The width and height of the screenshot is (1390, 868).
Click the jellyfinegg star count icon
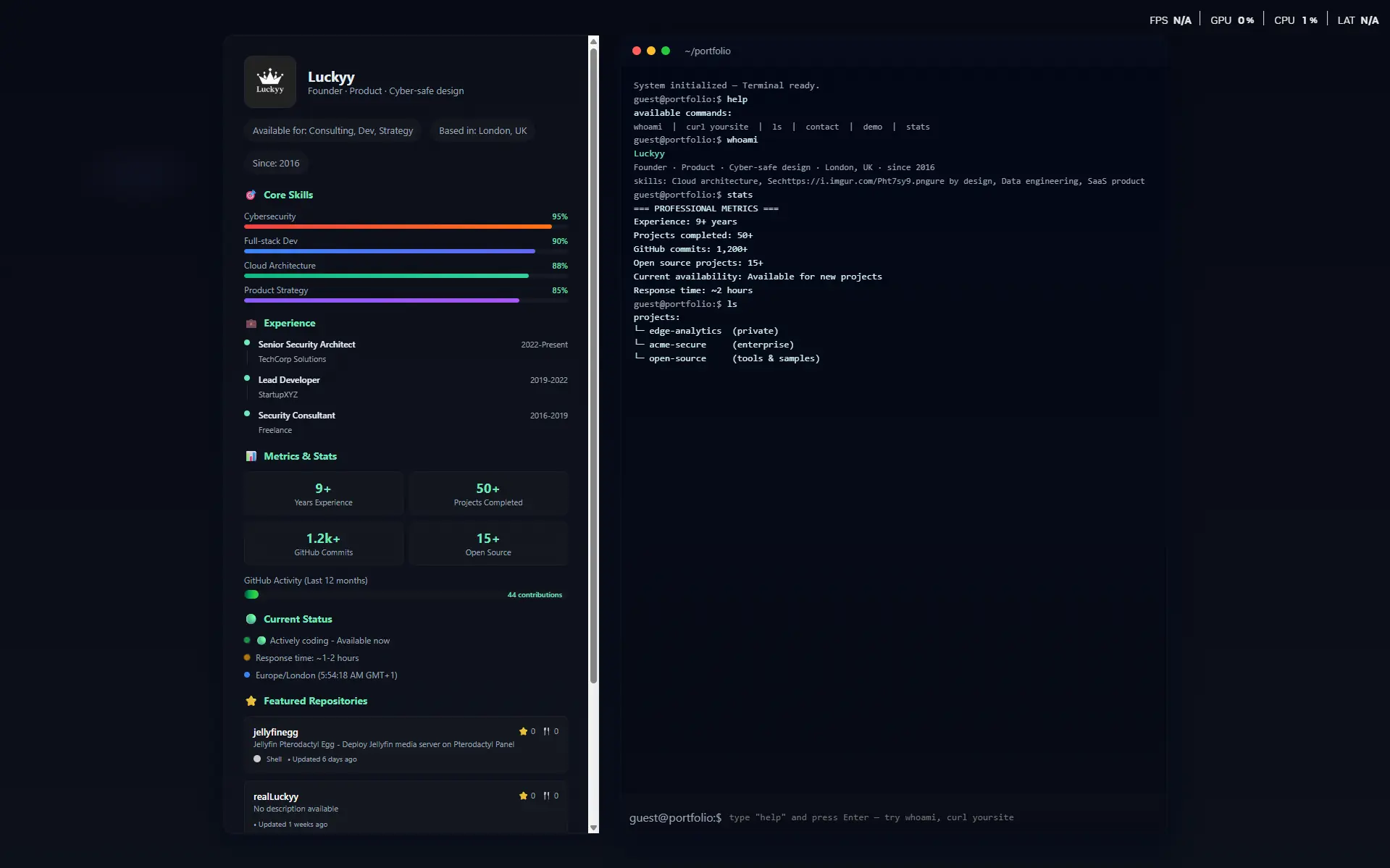[523, 731]
